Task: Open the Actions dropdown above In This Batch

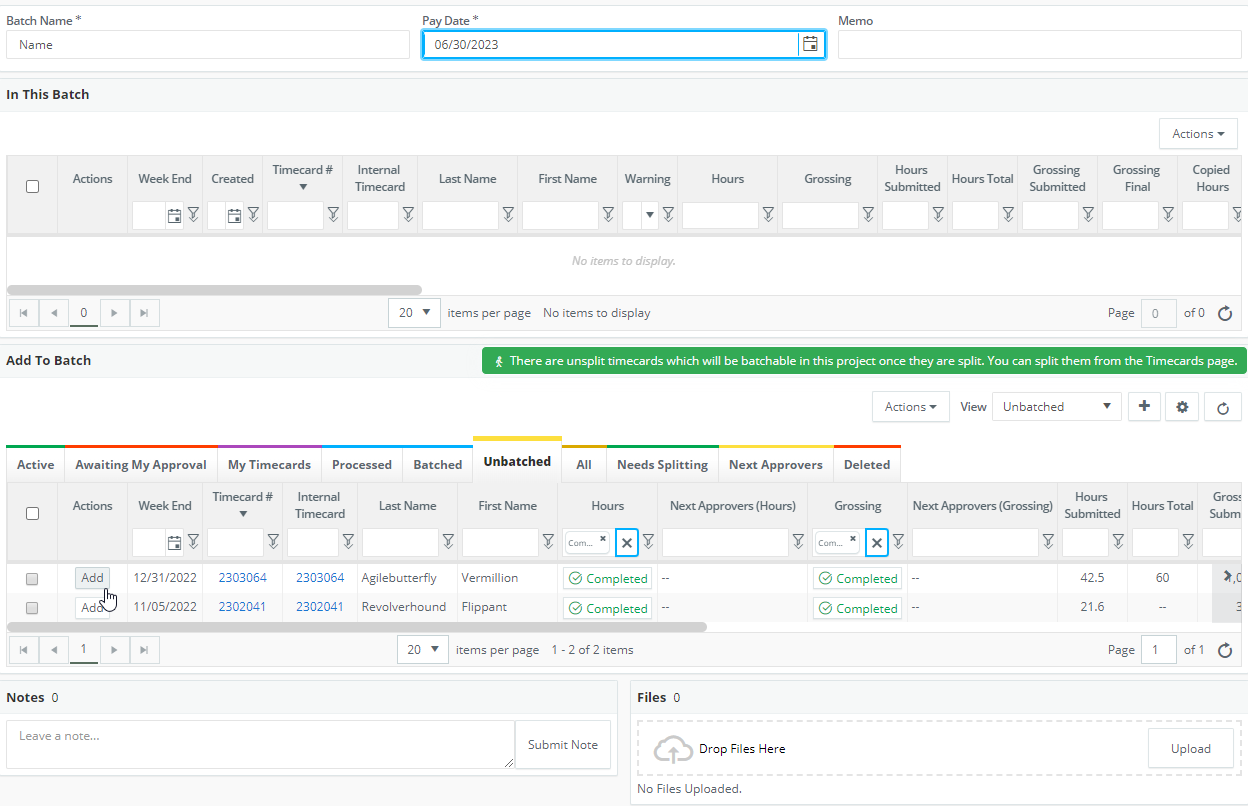Action: pos(1198,133)
